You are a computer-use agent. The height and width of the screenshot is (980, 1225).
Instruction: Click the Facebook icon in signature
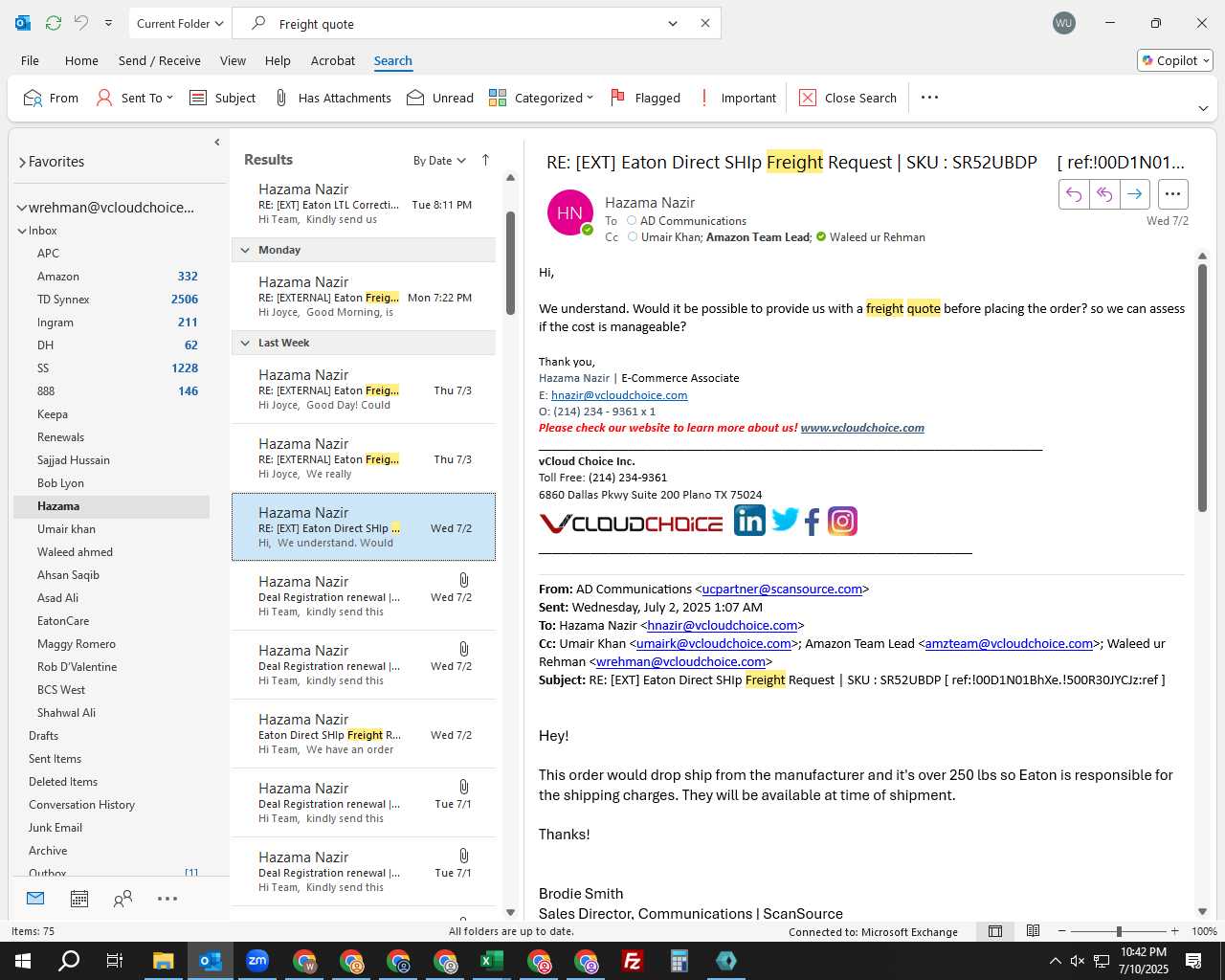(x=812, y=522)
